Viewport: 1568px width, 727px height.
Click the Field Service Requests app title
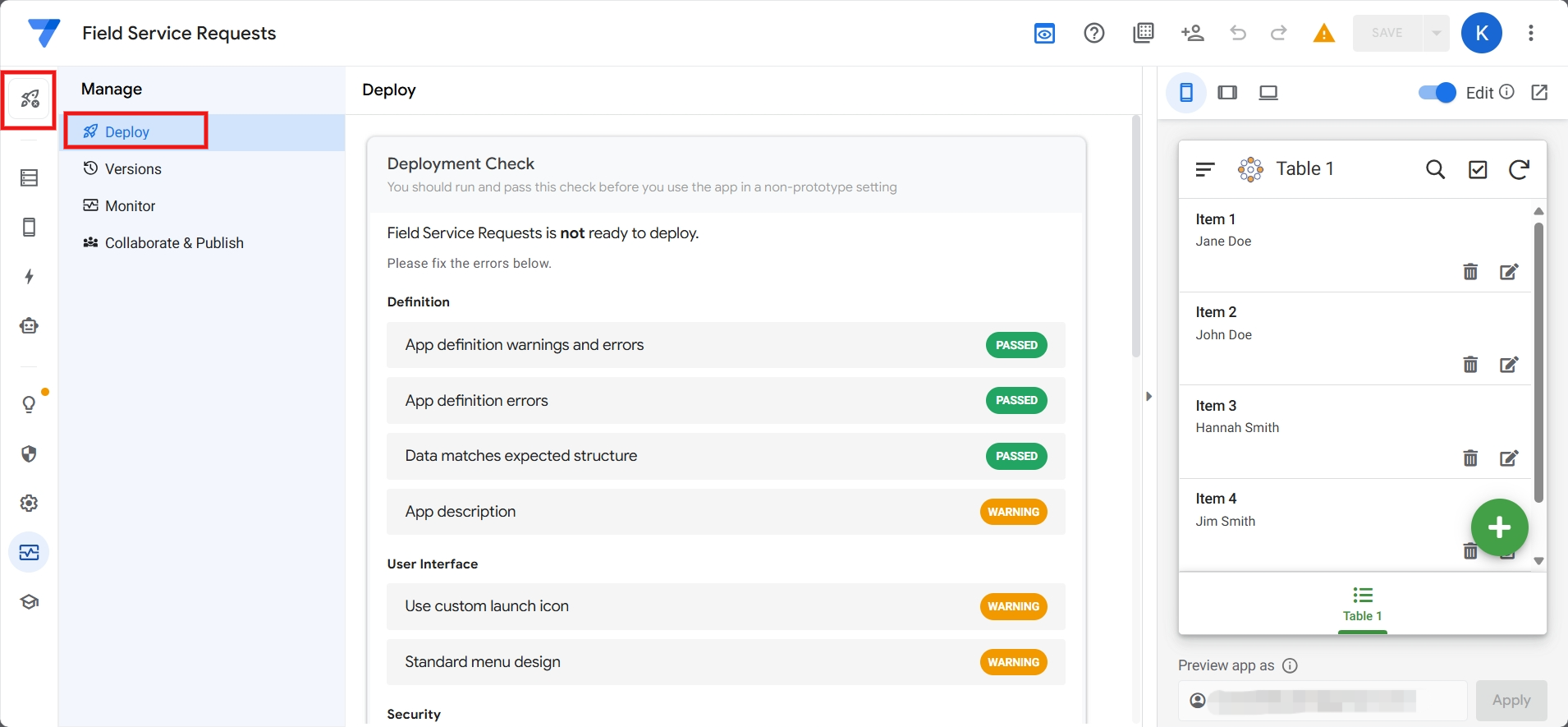[x=179, y=33]
